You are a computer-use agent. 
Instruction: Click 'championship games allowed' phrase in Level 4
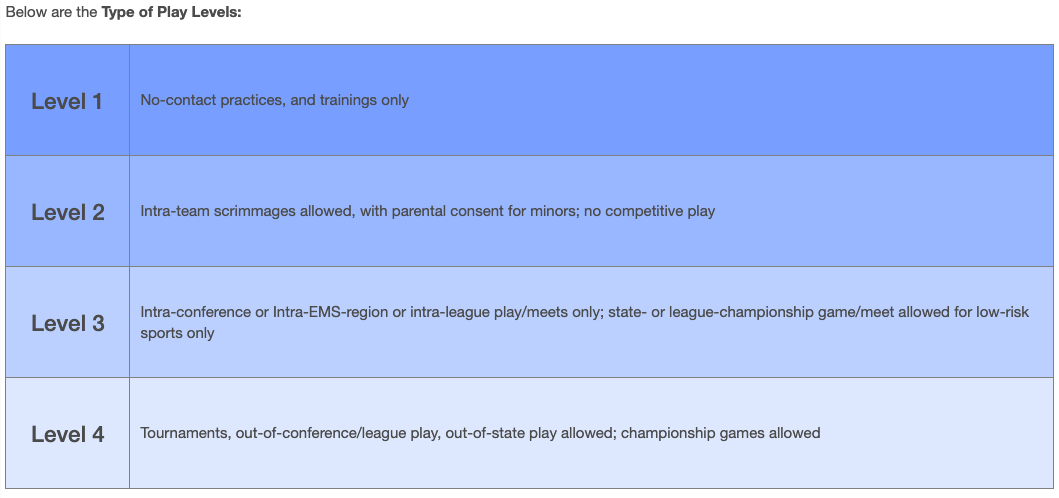click(x=720, y=433)
